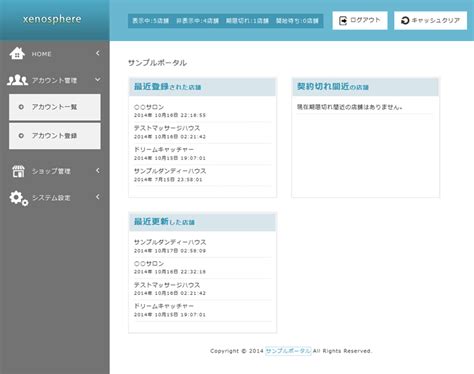Select アカウント一覧 submenu entry

pos(55,107)
